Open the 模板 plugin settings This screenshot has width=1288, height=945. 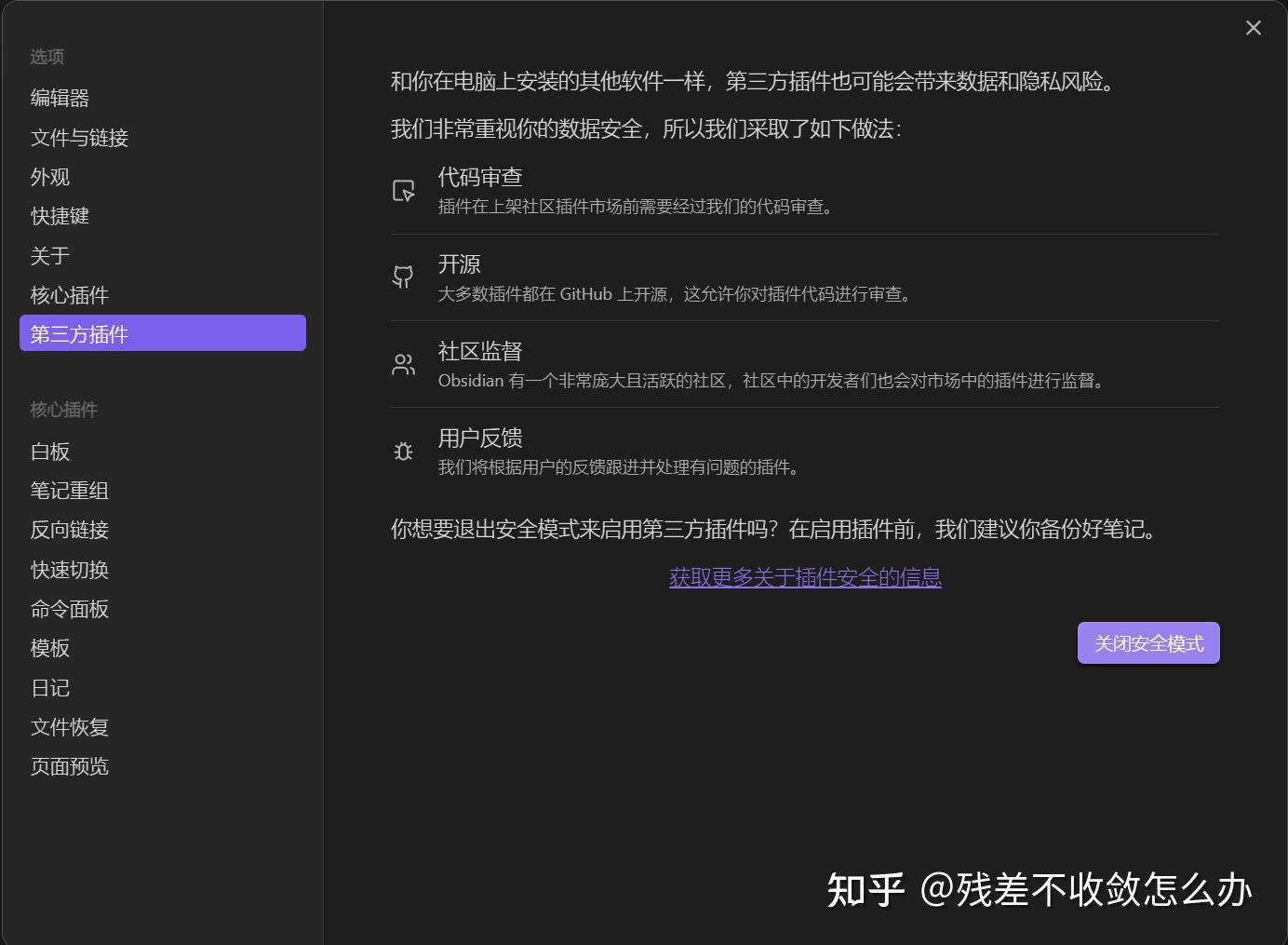tap(163, 648)
